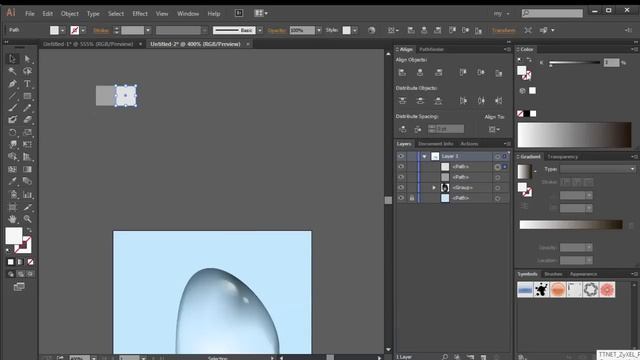This screenshot has width=640, height=360.
Task: Select the Blob Brush tool
Action: click(12, 120)
